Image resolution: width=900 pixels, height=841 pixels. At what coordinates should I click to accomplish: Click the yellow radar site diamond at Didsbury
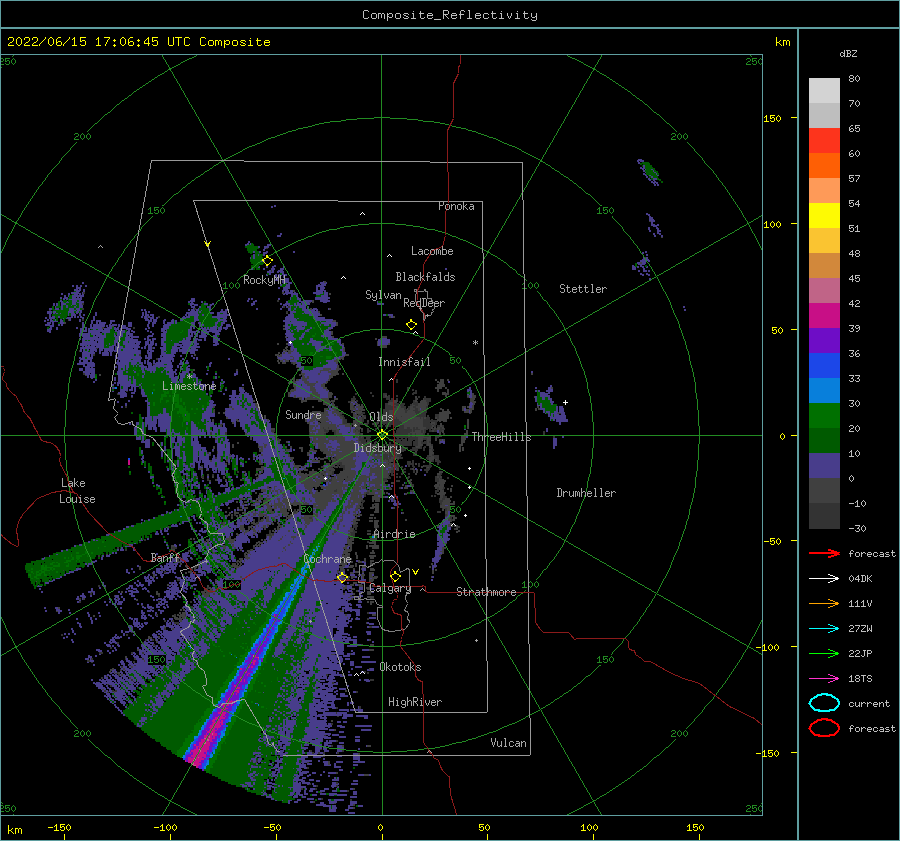(x=382, y=435)
